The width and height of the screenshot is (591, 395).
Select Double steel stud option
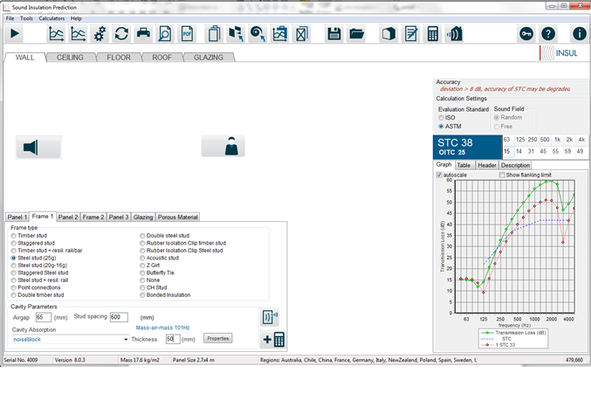[x=142, y=236]
